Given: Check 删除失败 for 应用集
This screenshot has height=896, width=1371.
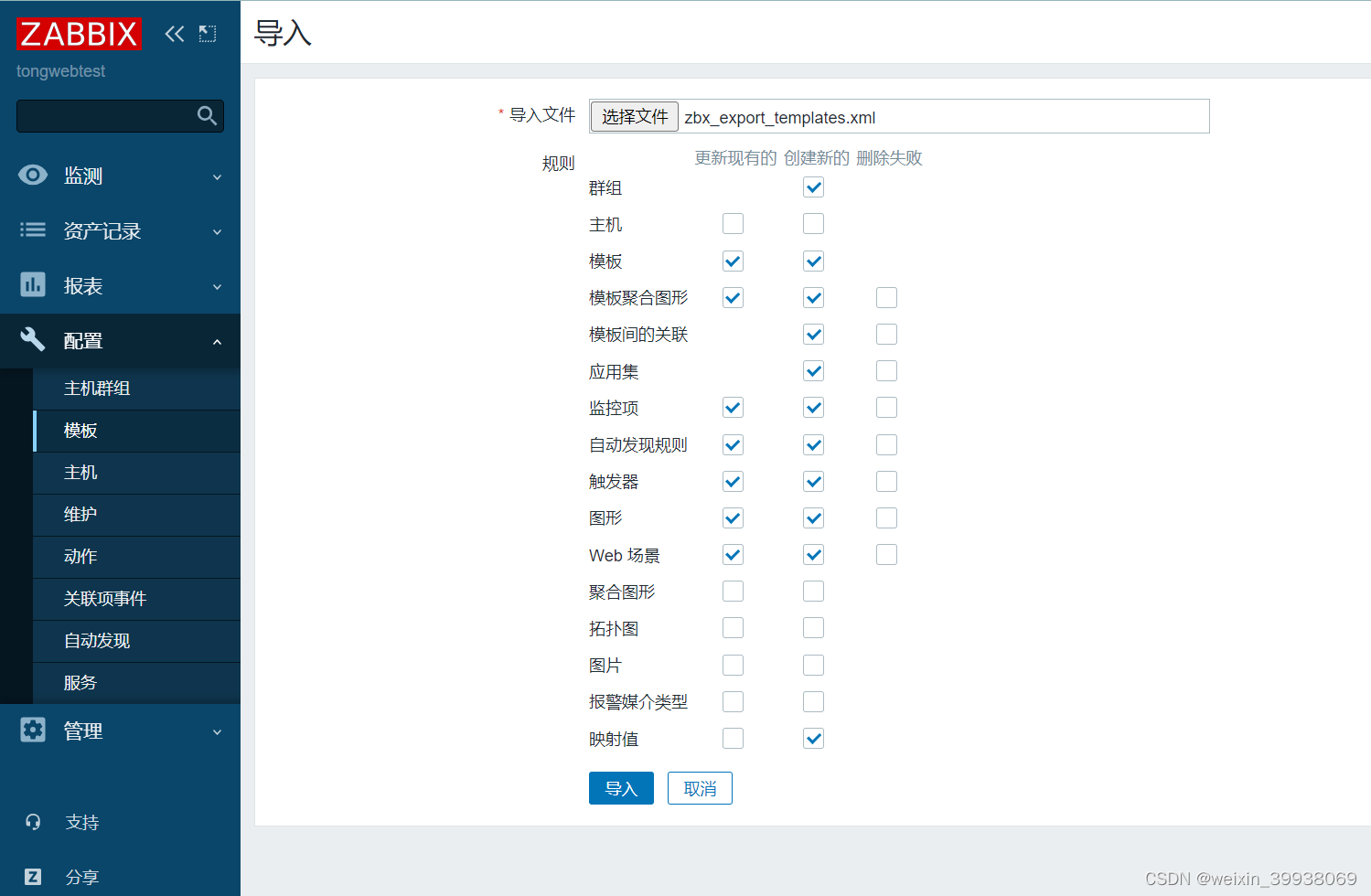Looking at the screenshot, I should (886, 371).
